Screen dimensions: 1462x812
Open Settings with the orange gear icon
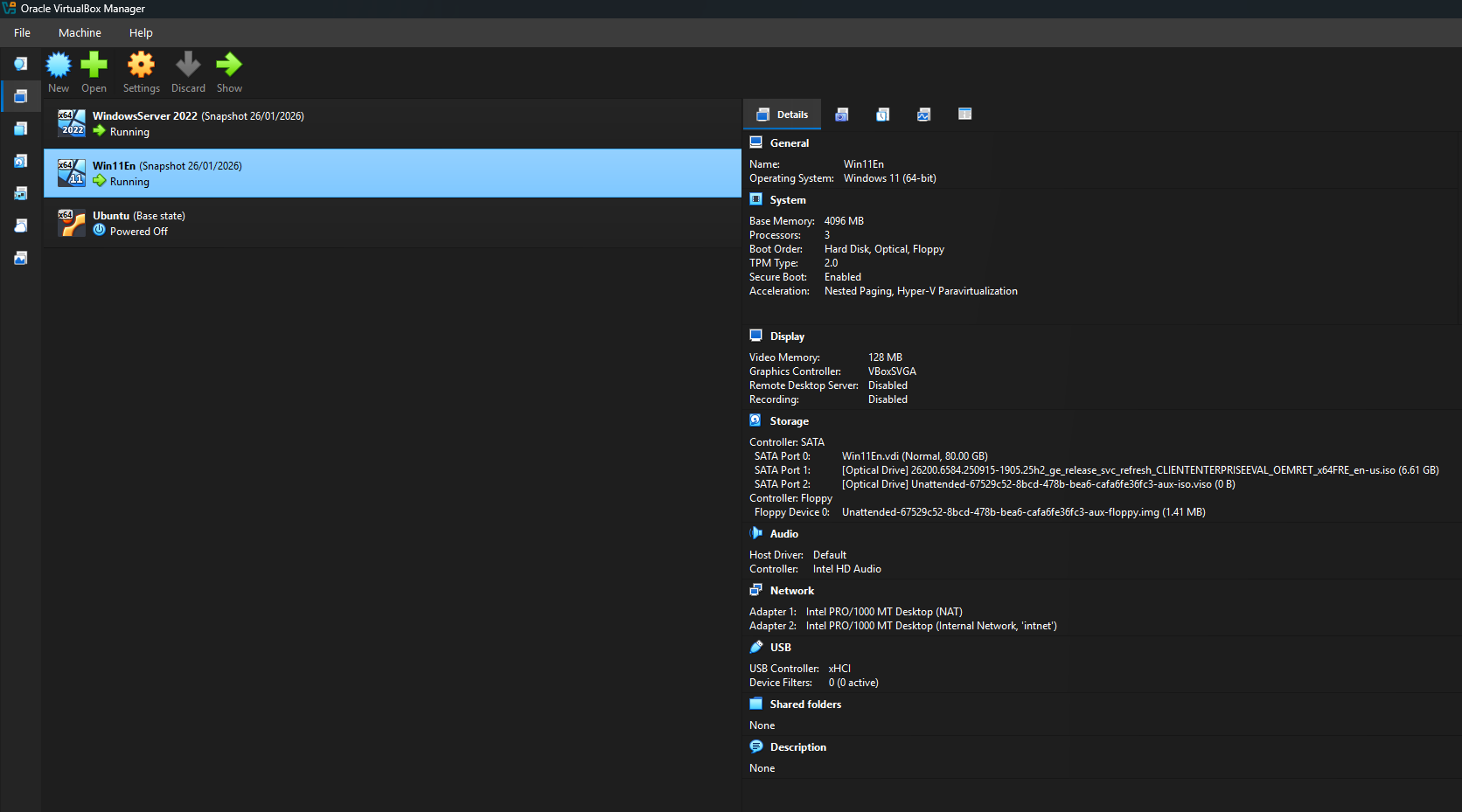[x=141, y=66]
